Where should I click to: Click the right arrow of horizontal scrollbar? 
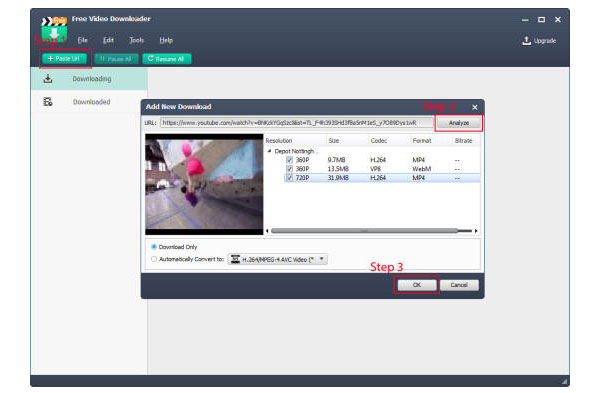click(476, 231)
